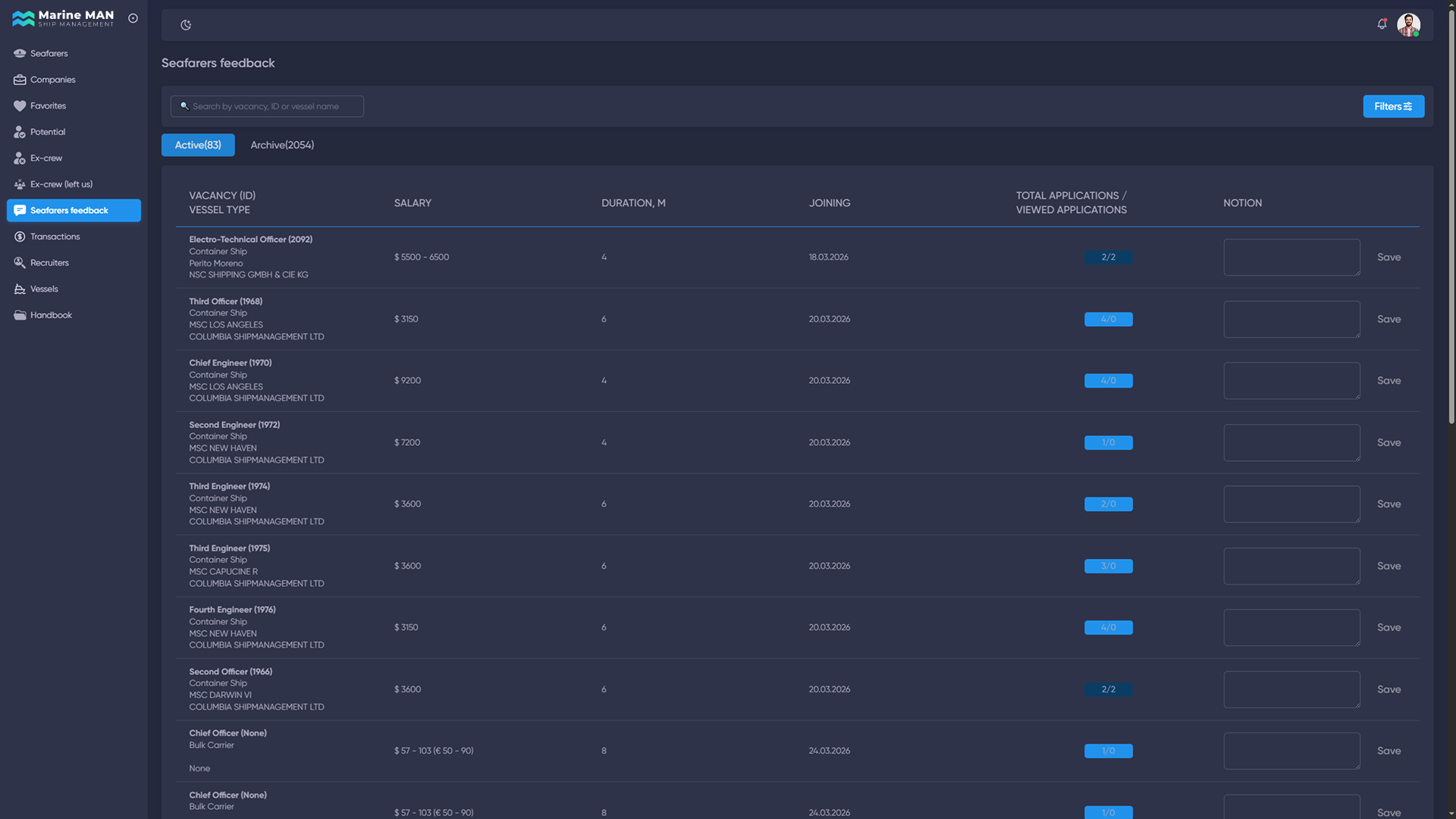
Task: Open 4/0 applications badge for Third Officer (1968)
Action: [1108, 319]
